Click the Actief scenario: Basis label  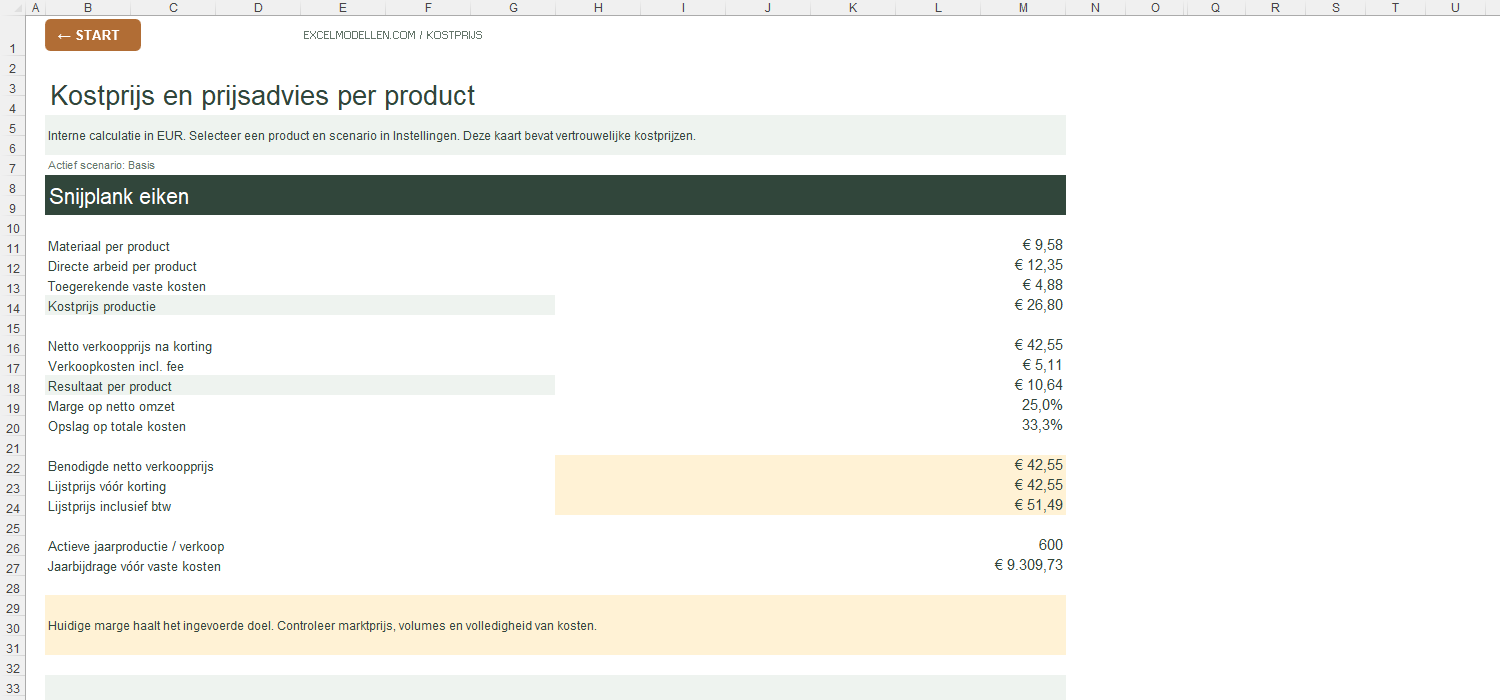(x=101, y=165)
